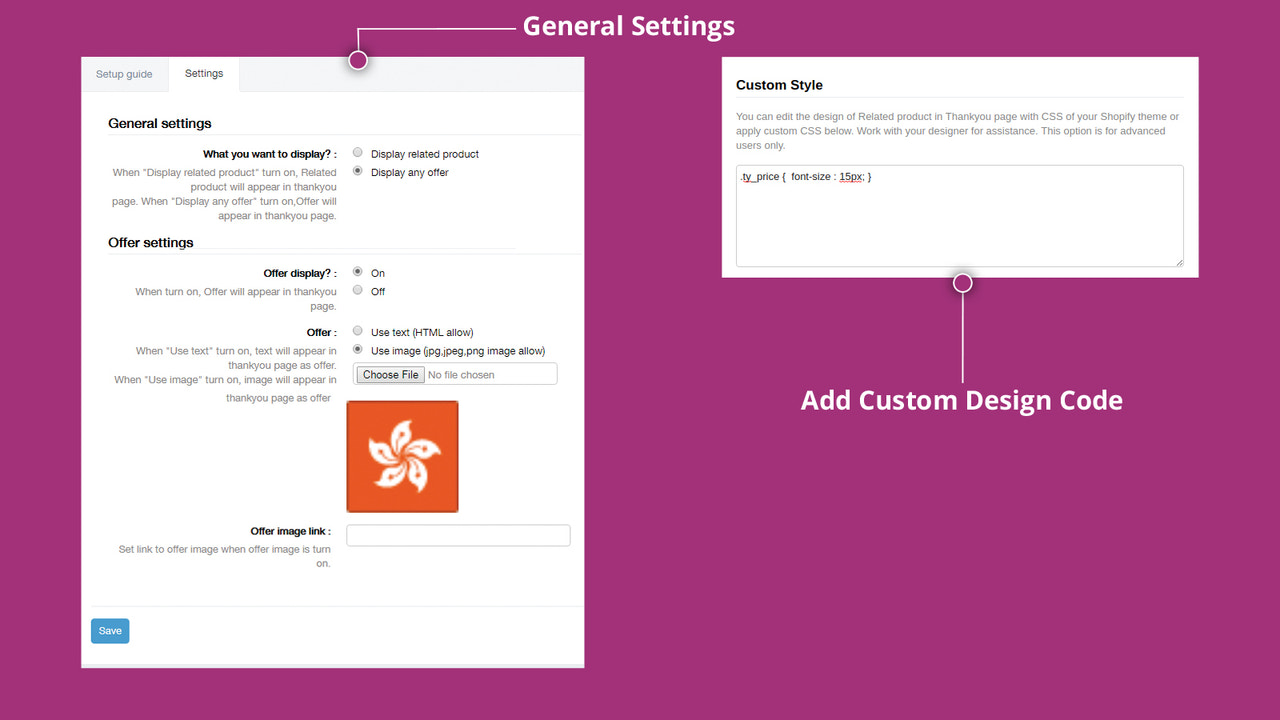Viewport: 1280px width, 720px height.
Task: Click the General Settings callout label
Action: click(x=628, y=26)
